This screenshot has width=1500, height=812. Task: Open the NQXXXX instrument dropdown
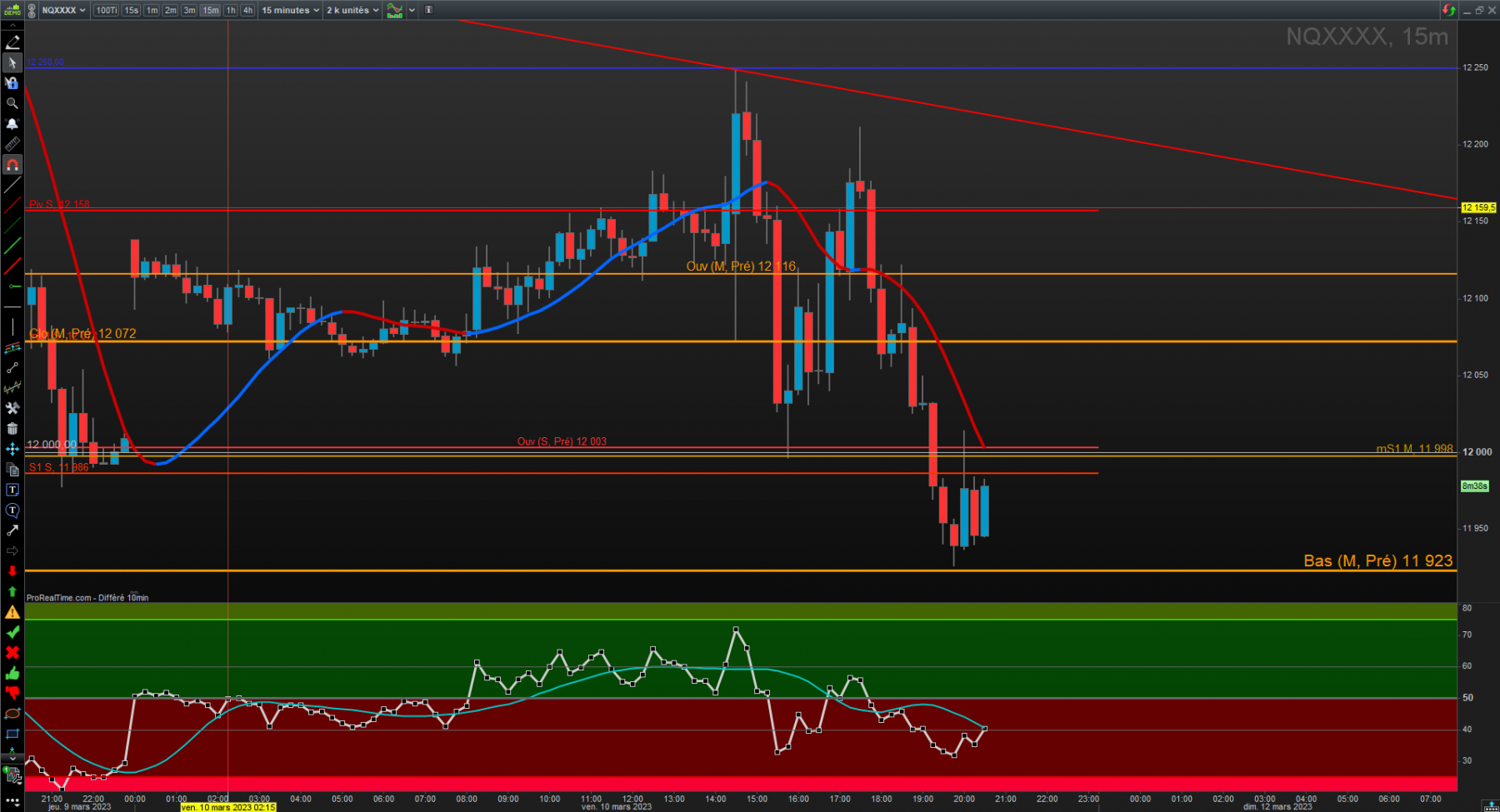(64, 10)
